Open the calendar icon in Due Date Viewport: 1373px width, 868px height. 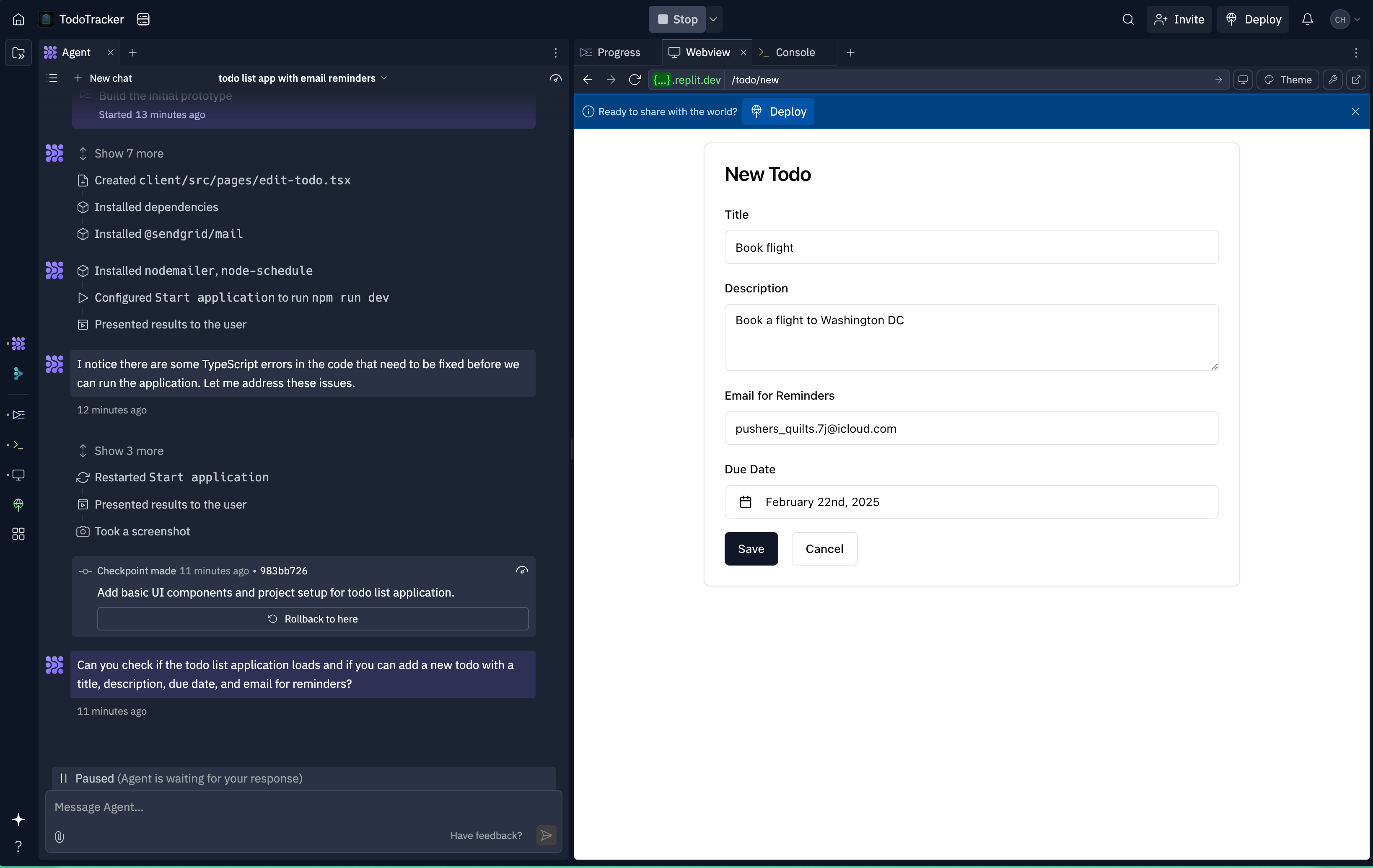[x=745, y=502]
